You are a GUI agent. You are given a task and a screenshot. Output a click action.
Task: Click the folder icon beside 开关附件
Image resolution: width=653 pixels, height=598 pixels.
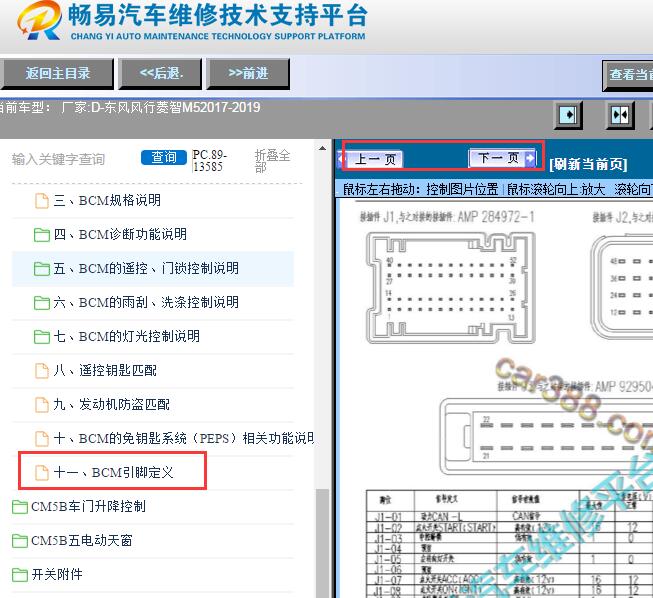pyautogui.click(x=20, y=575)
